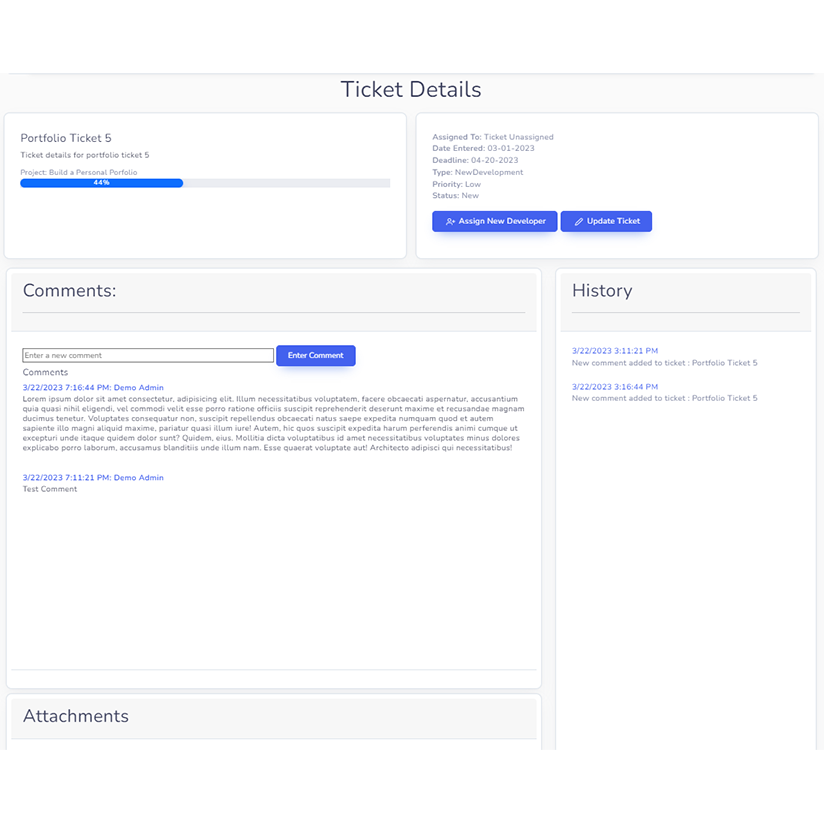Click history entry 3/22/2023 3:11:21 PM
The image size is (824, 824).
click(615, 351)
